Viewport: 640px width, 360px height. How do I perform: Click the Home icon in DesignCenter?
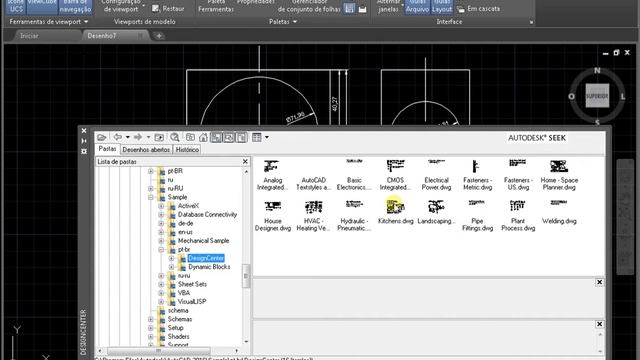pyautogui.click(x=203, y=138)
